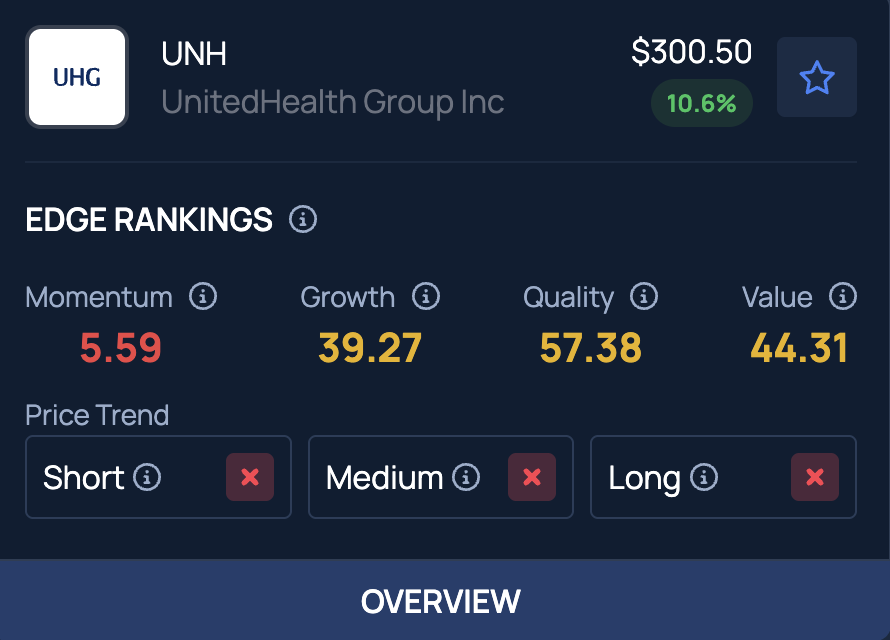Image resolution: width=890 pixels, height=640 pixels.
Task: Show info for Medium price trend
Action: 466,477
